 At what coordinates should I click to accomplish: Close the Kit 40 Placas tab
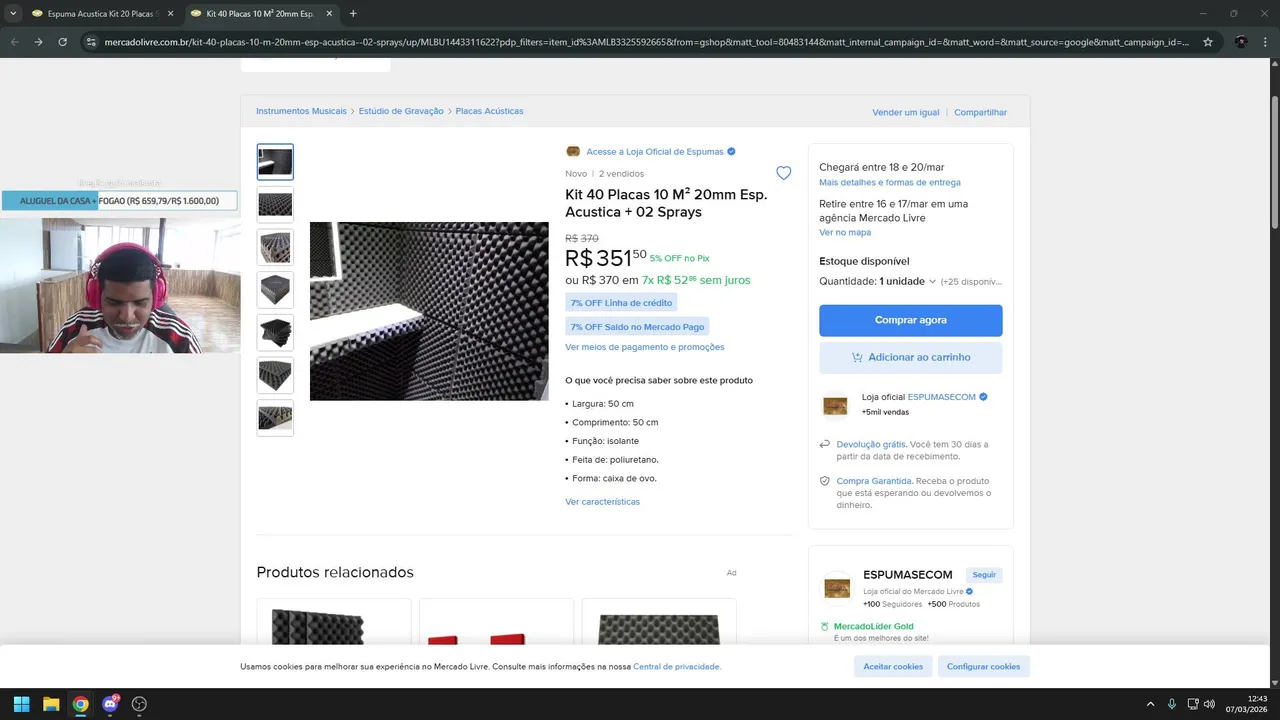(329, 14)
